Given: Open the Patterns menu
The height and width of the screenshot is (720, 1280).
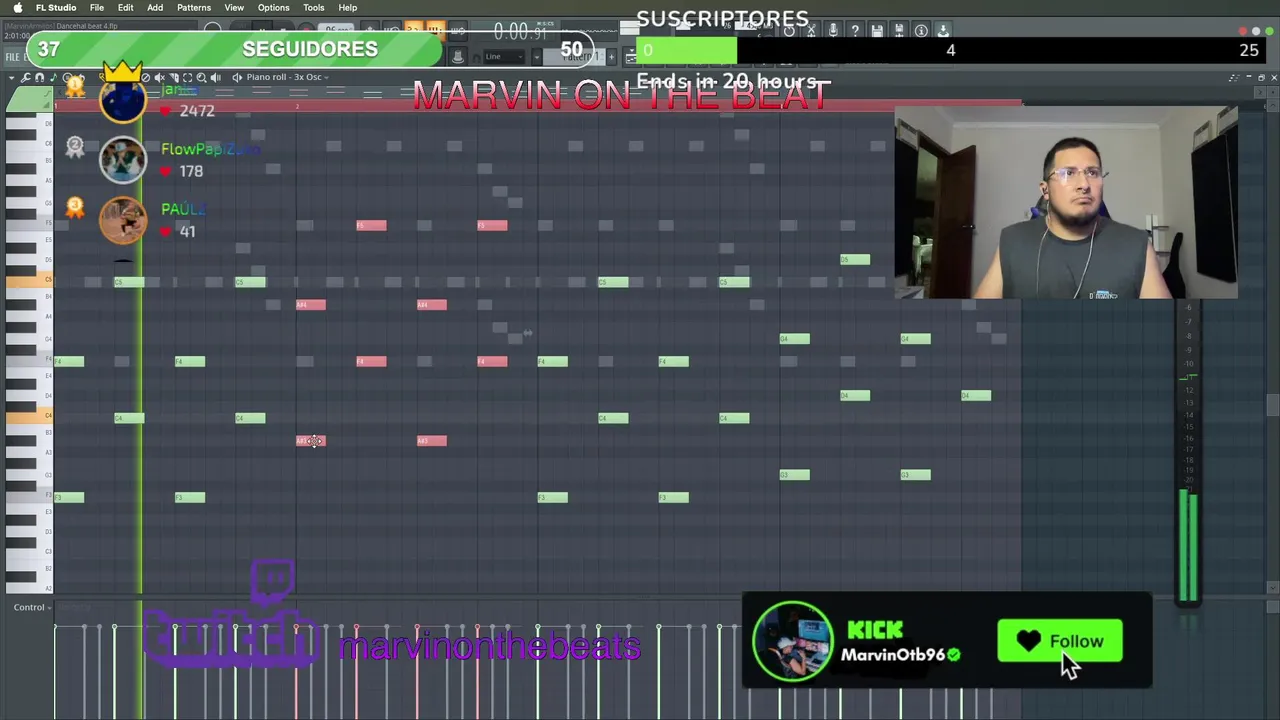Looking at the screenshot, I should pos(194,8).
